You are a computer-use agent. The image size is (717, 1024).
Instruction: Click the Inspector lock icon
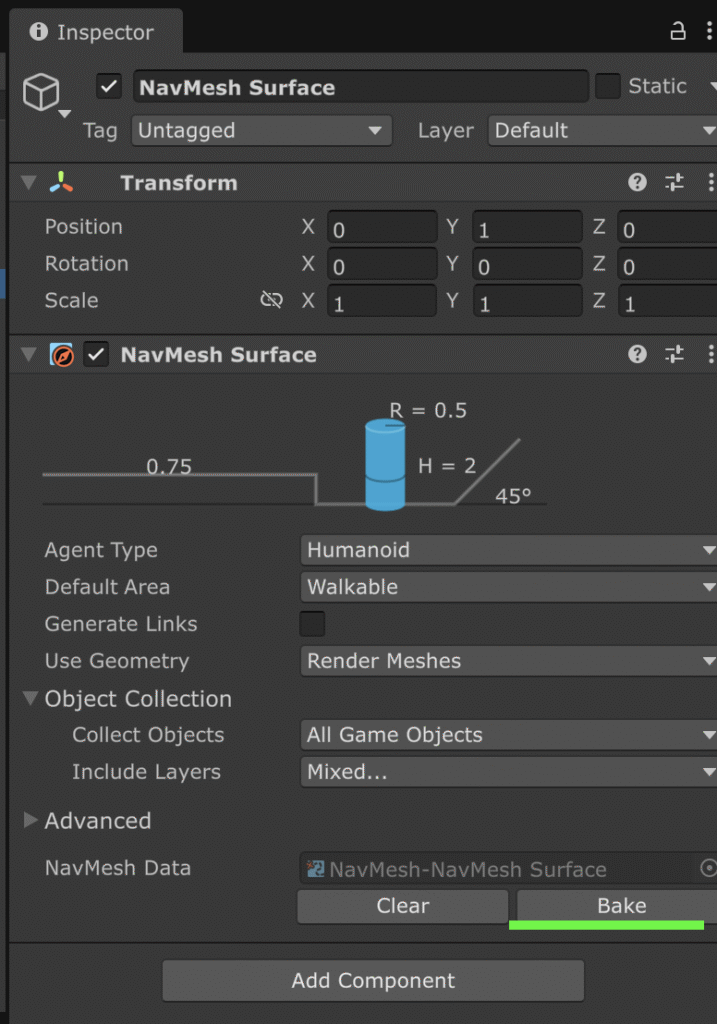678,31
